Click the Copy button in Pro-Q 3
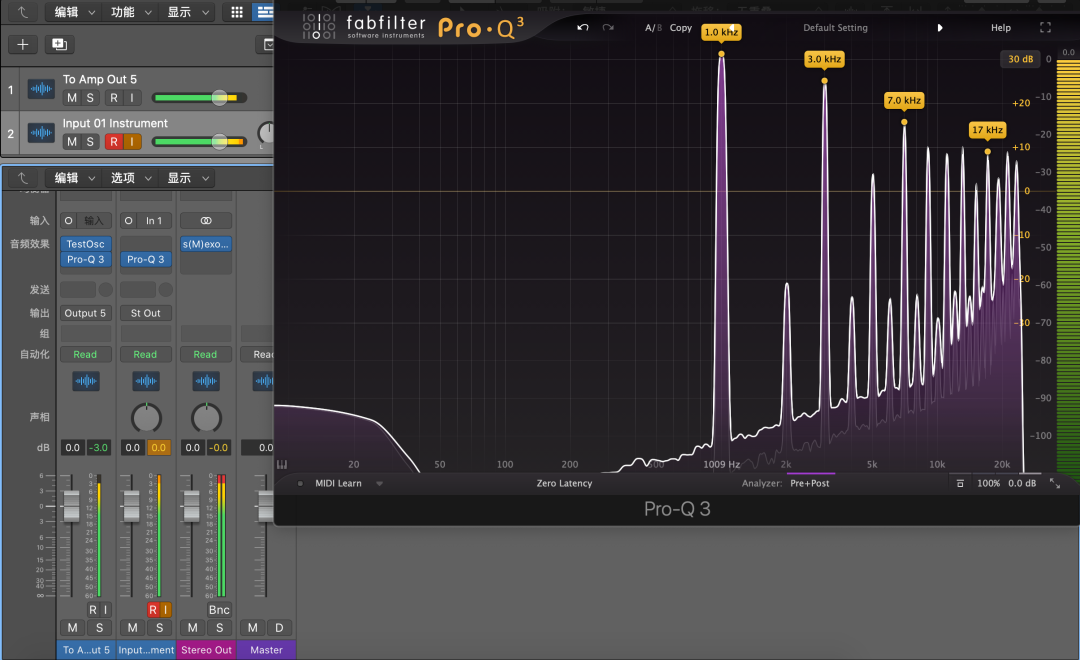This screenshot has width=1080, height=660. click(681, 28)
